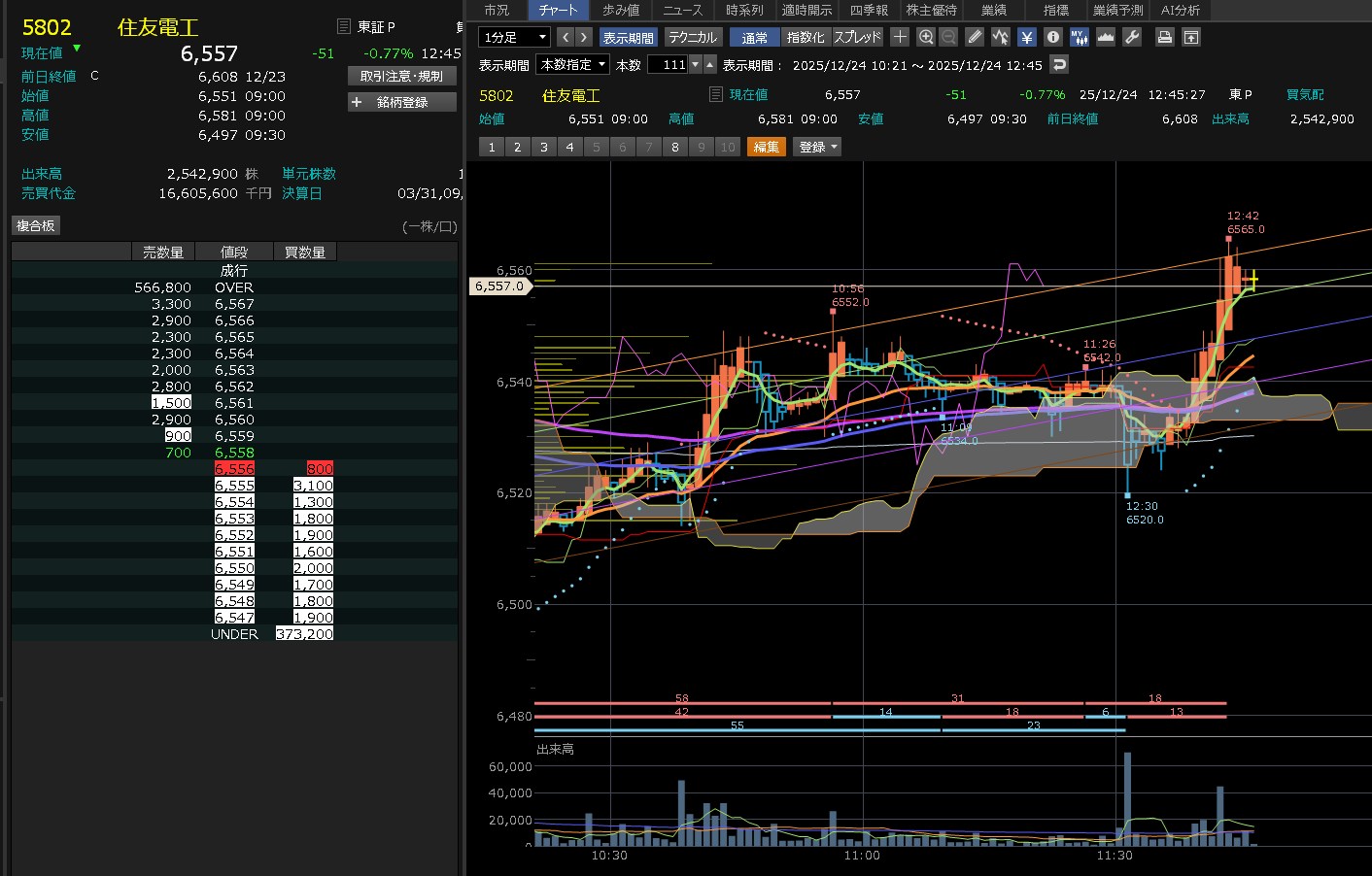The width and height of the screenshot is (1372, 876).
Task: Click the yen currency icon
Action: (x=1026, y=37)
